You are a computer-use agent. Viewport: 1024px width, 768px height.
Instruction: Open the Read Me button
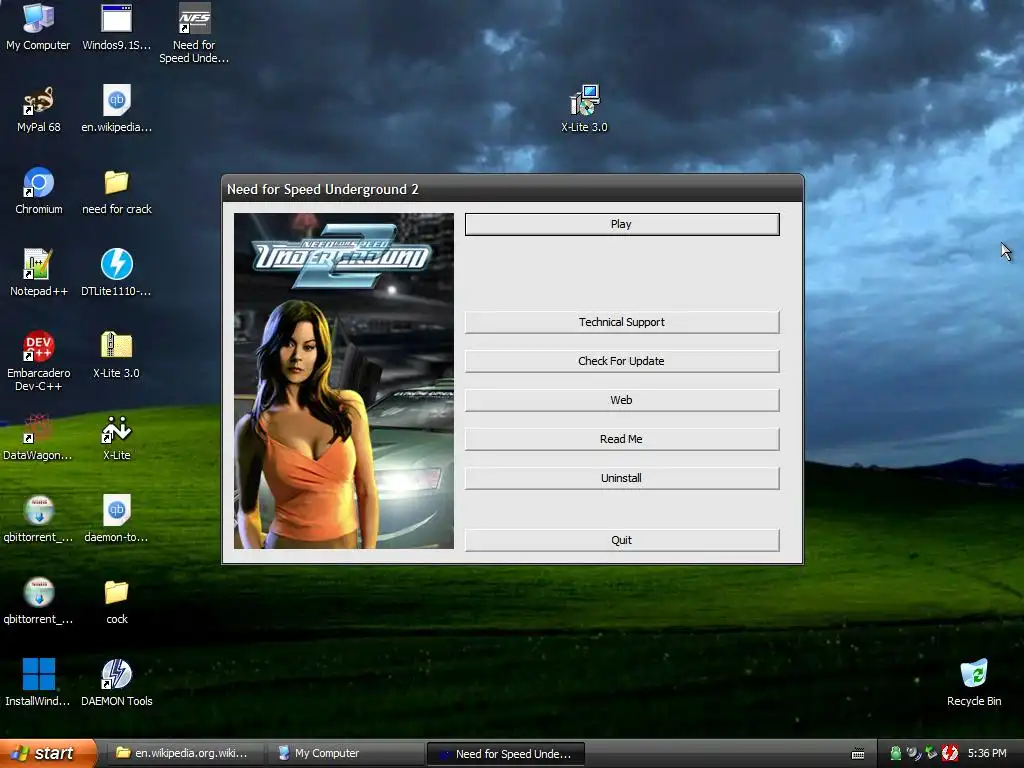pos(622,439)
